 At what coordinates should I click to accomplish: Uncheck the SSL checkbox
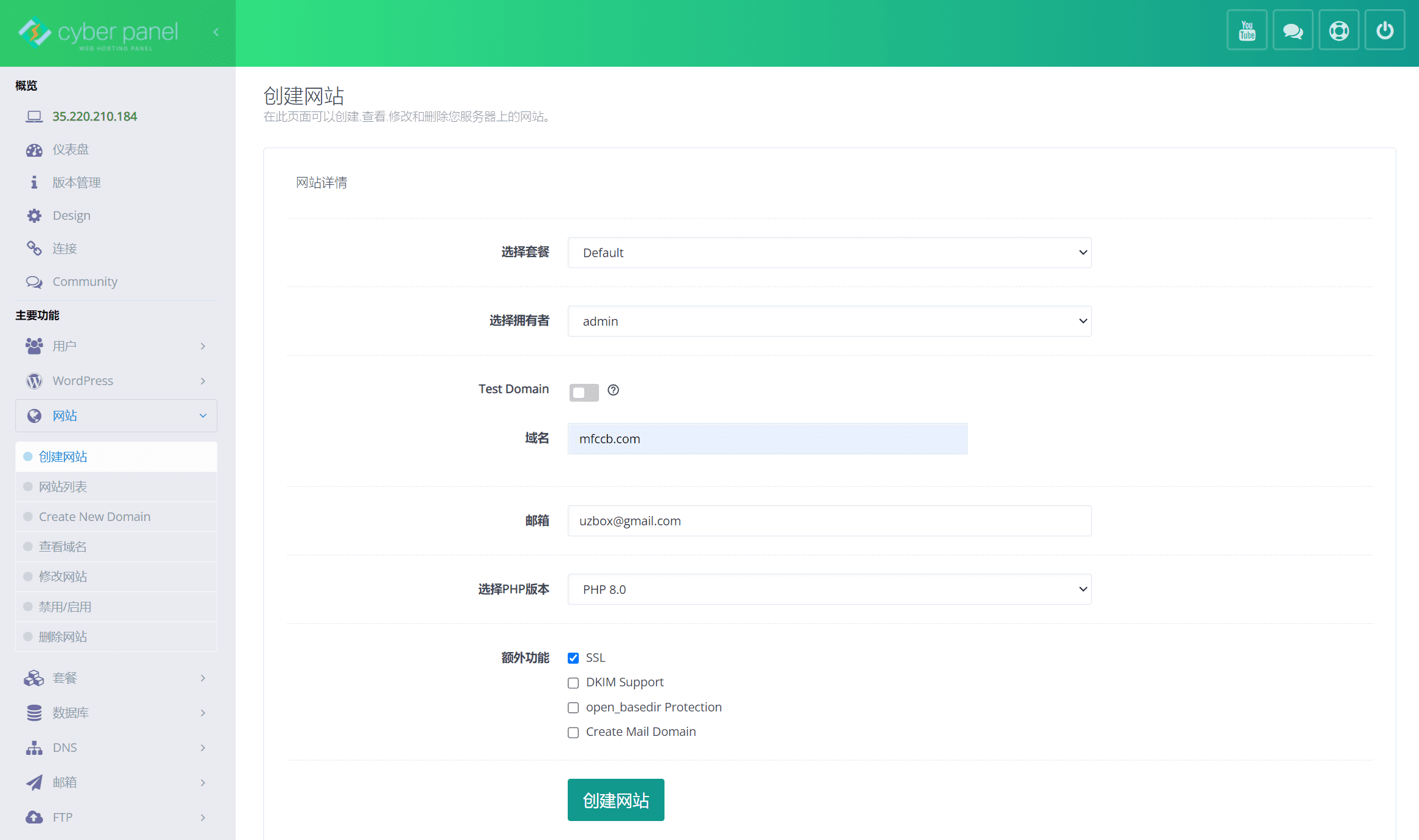pyautogui.click(x=573, y=658)
